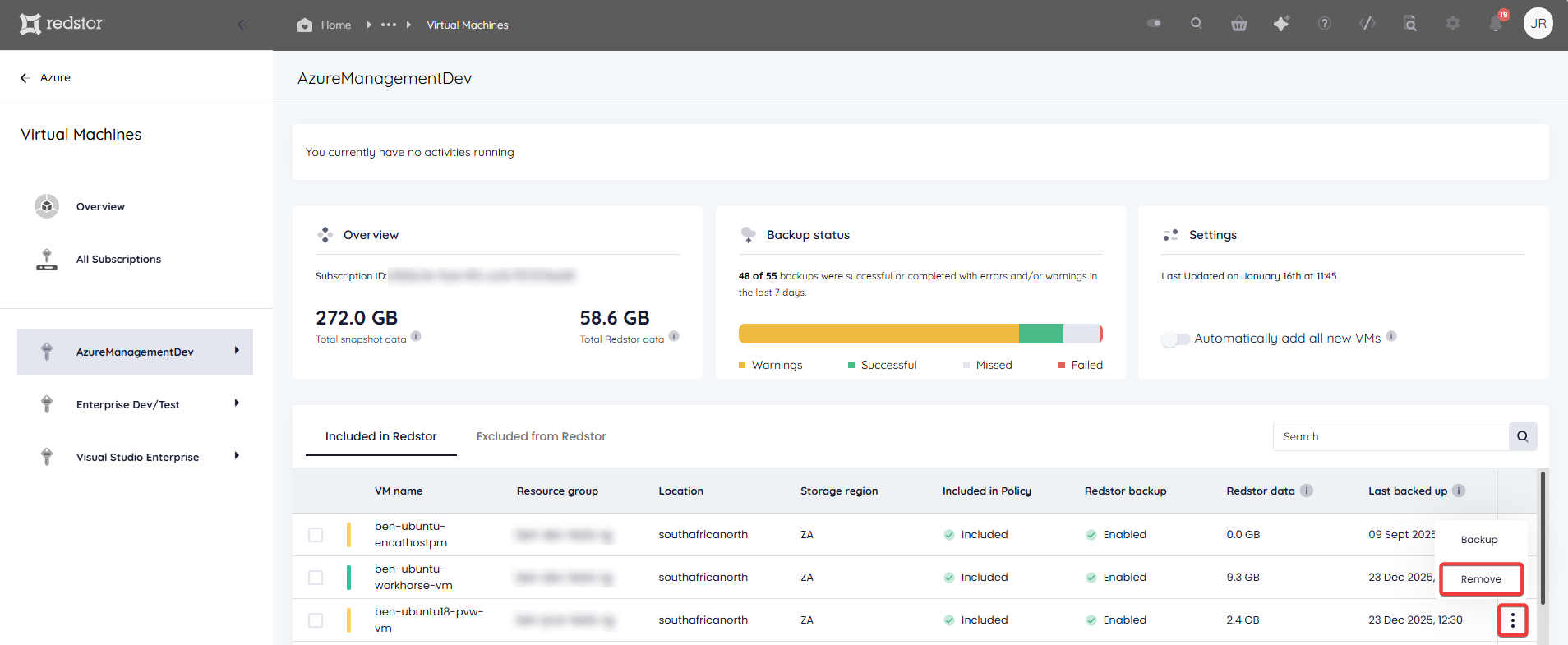1568x645 pixels.
Task: Select Visual Studio Enterprise subscription
Action: [x=136, y=457]
